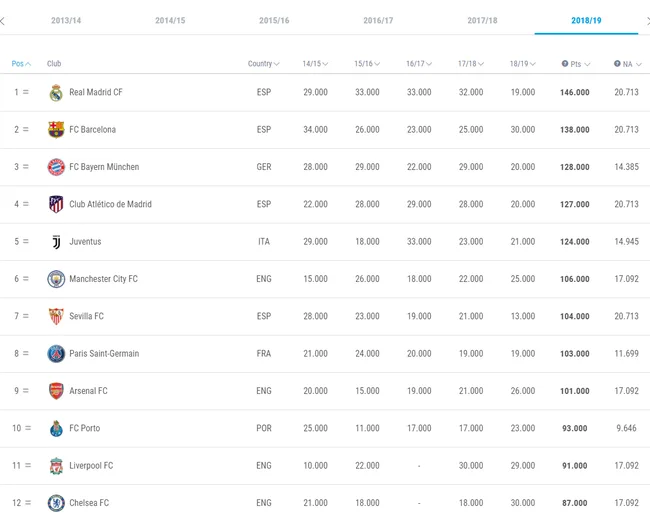Click Sevilla's total 104.000
Image resolution: width=650 pixels, height=521 pixels.
point(575,316)
